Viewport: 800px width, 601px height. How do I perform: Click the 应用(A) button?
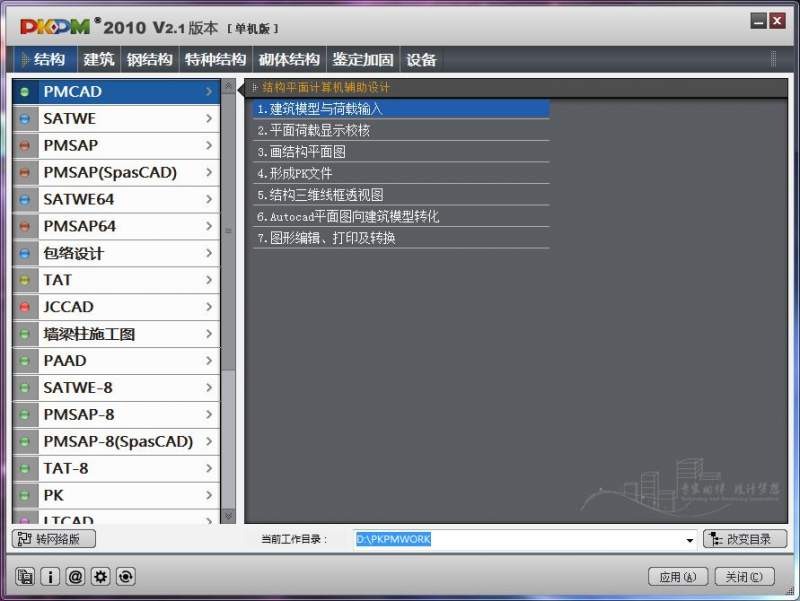click(678, 577)
